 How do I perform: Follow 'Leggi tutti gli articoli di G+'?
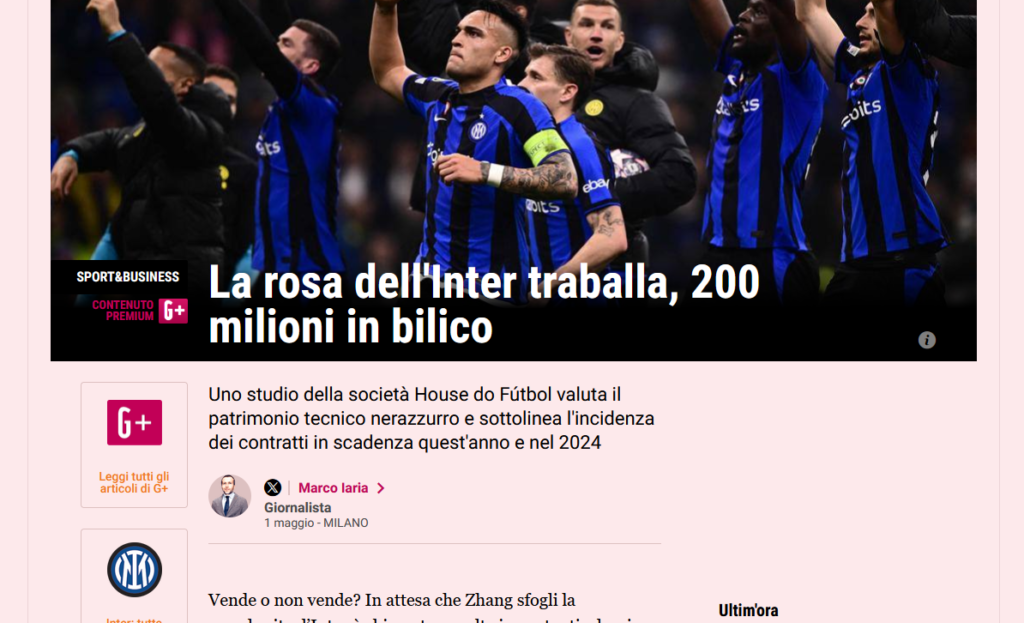click(x=134, y=483)
